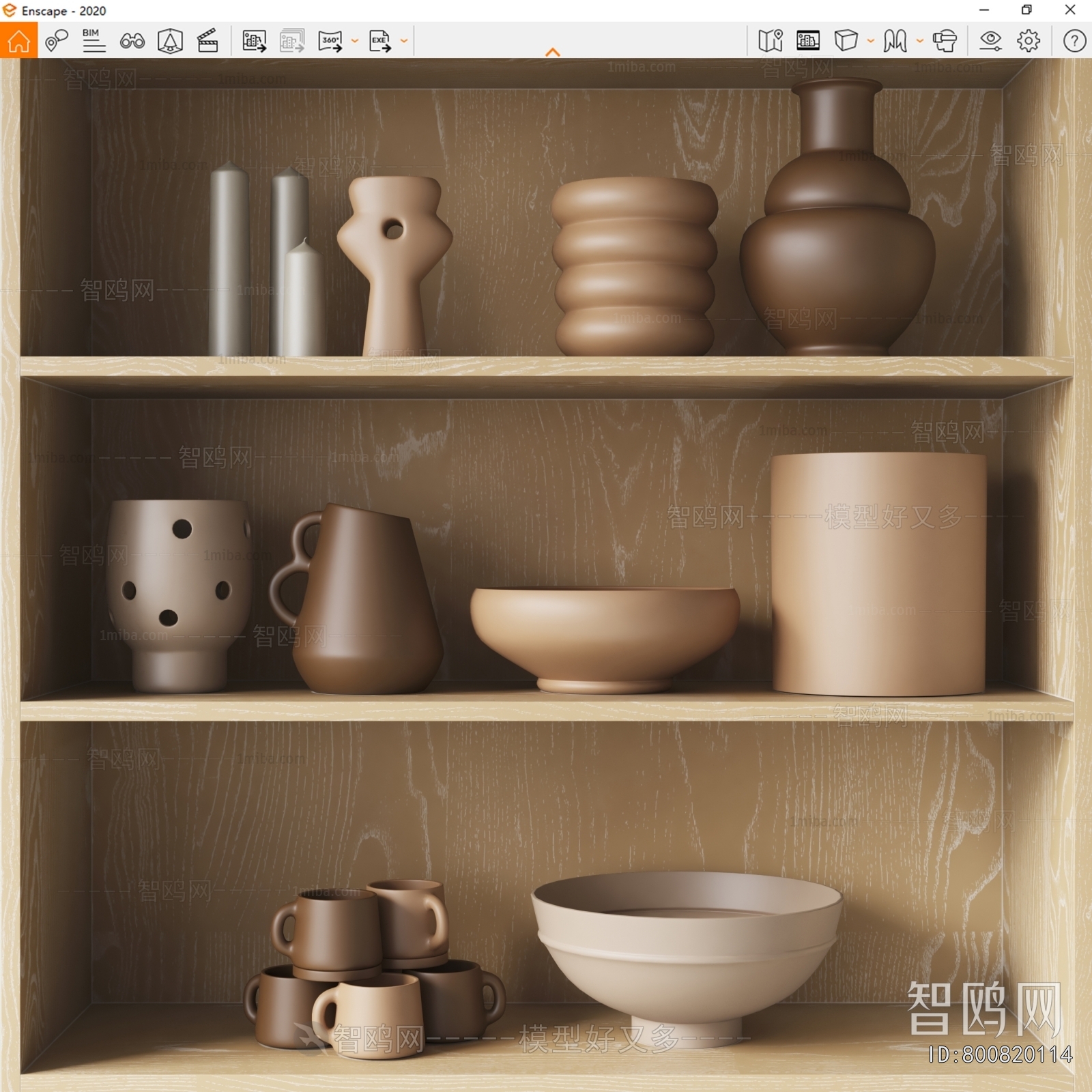Open the Mini Map icon
The height and width of the screenshot is (1092, 1092).
click(771, 41)
